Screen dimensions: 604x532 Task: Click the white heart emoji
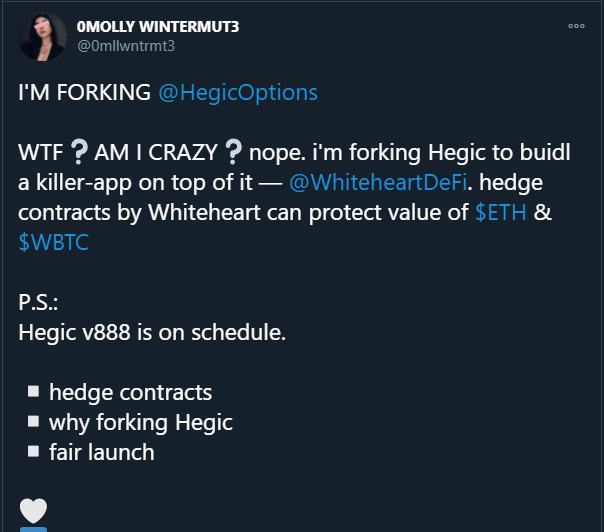click(34, 511)
